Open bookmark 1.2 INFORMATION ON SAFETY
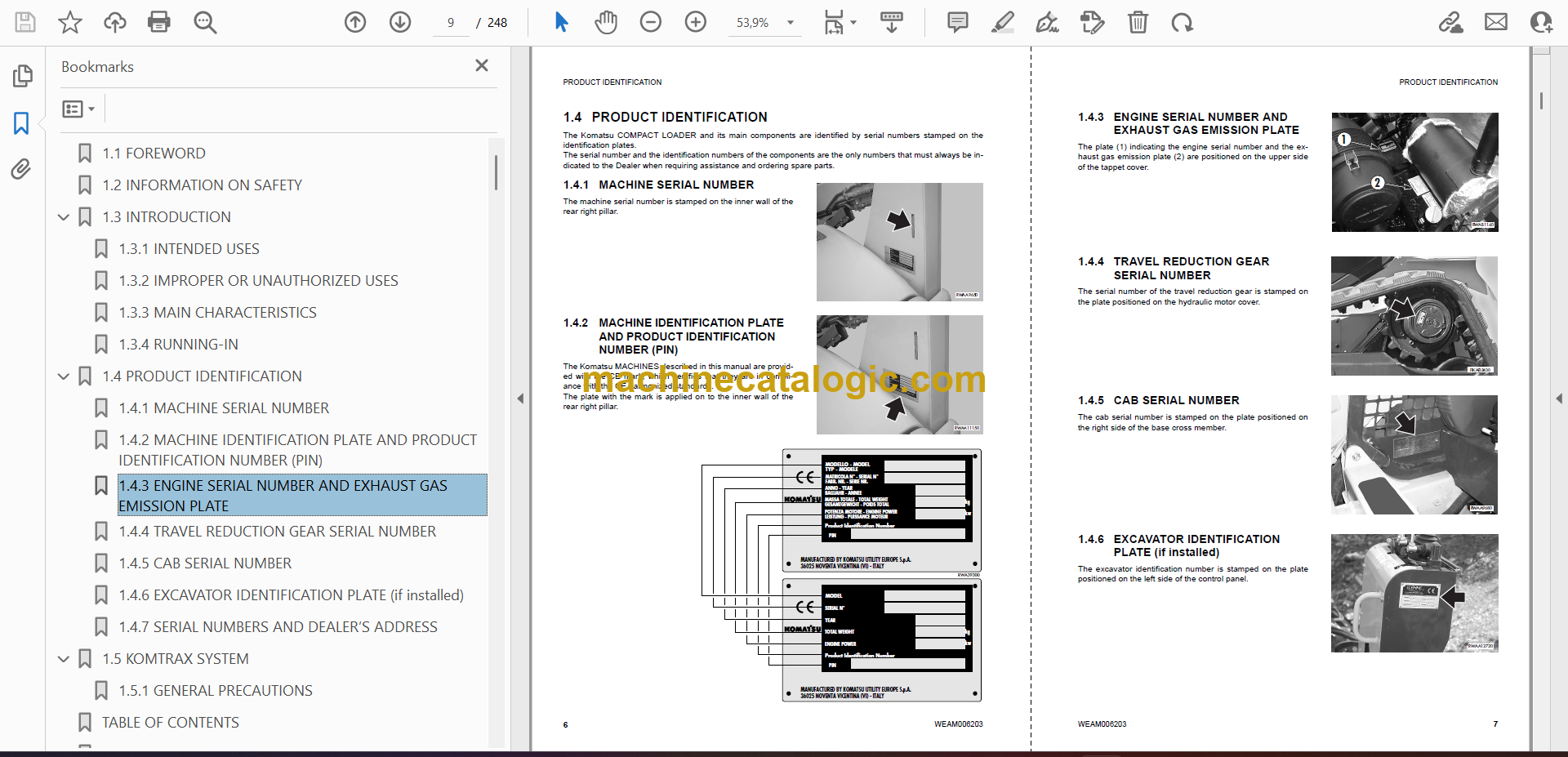 pyautogui.click(x=202, y=185)
